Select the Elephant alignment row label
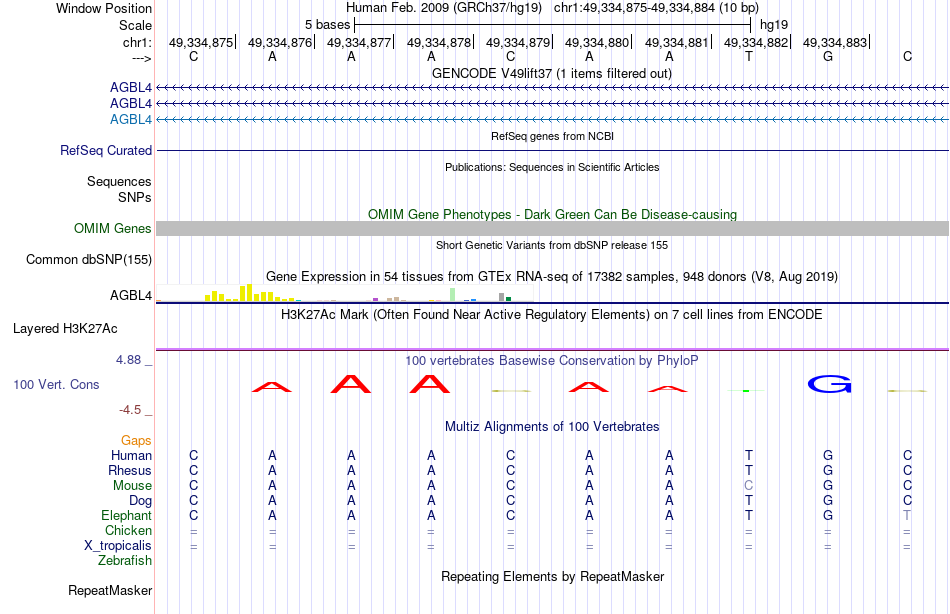 tap(126, 516)
